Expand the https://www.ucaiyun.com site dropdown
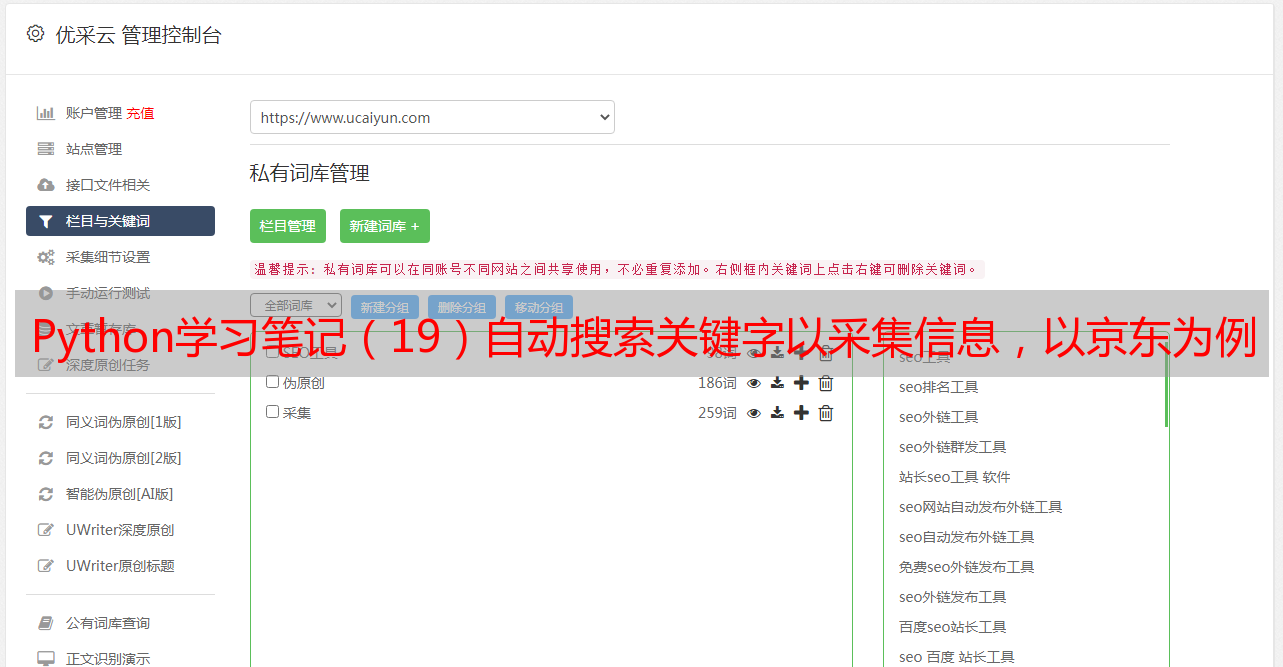The image size is (1283, 667). (x=432, y=117)
